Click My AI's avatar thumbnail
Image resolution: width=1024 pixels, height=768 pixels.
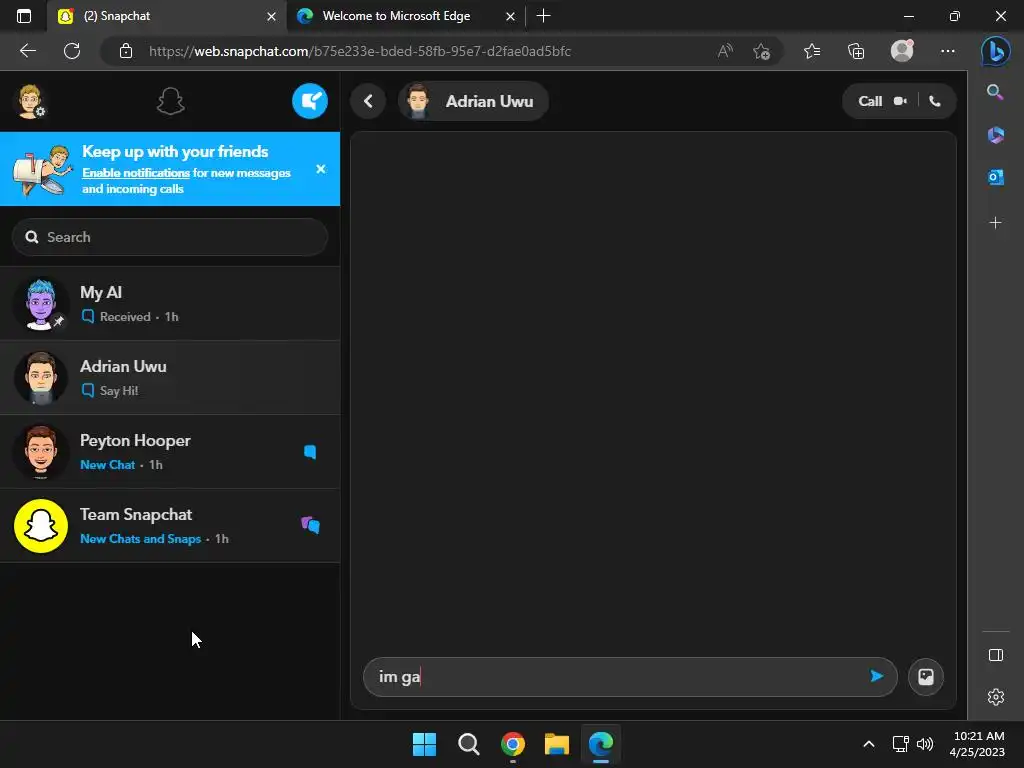pyautogui.click(x=40, y=304)
